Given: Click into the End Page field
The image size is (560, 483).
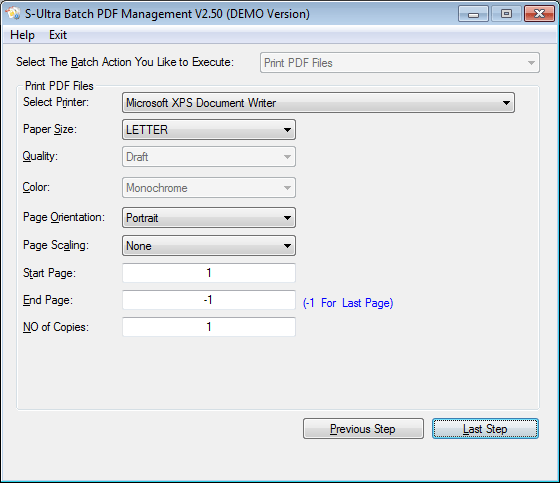Looking at the screenshot, I should click(x=209, y=300).
